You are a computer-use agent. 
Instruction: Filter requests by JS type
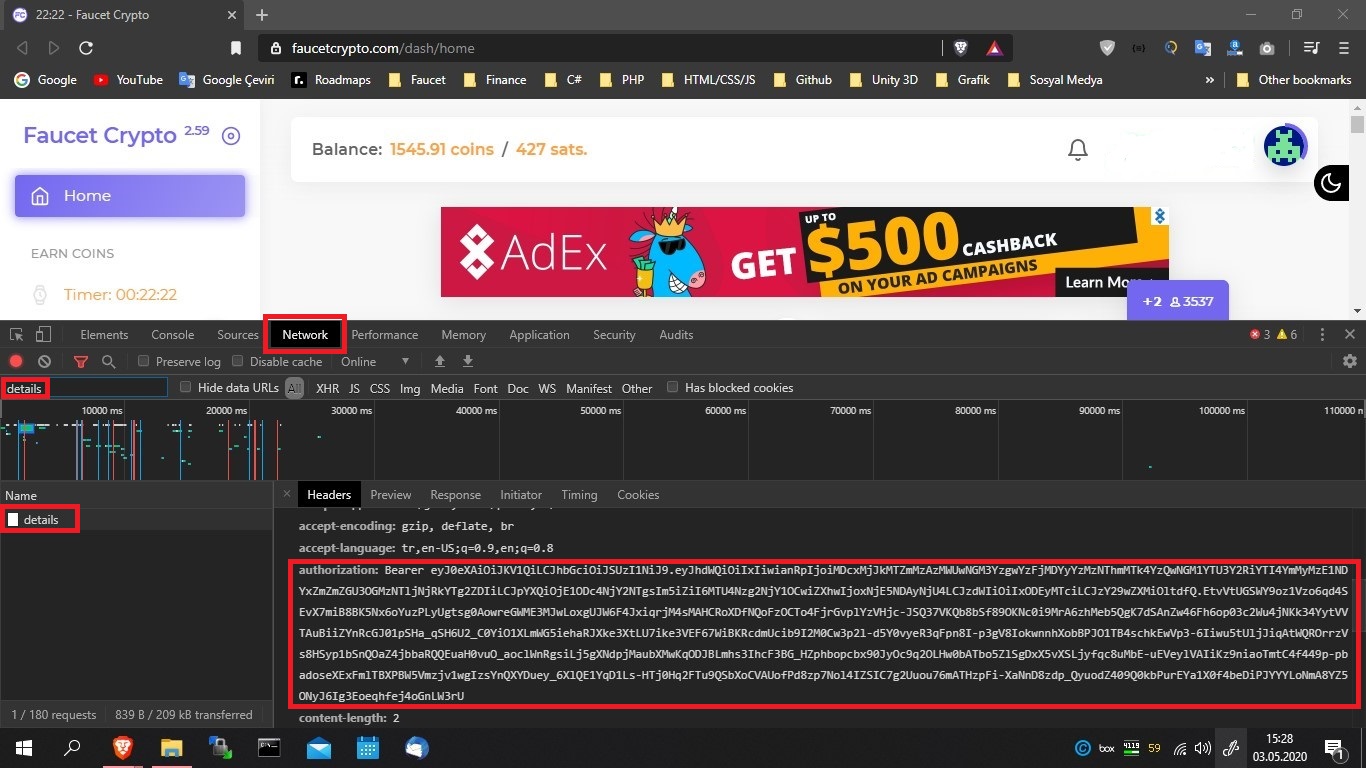tap(354, 388)
